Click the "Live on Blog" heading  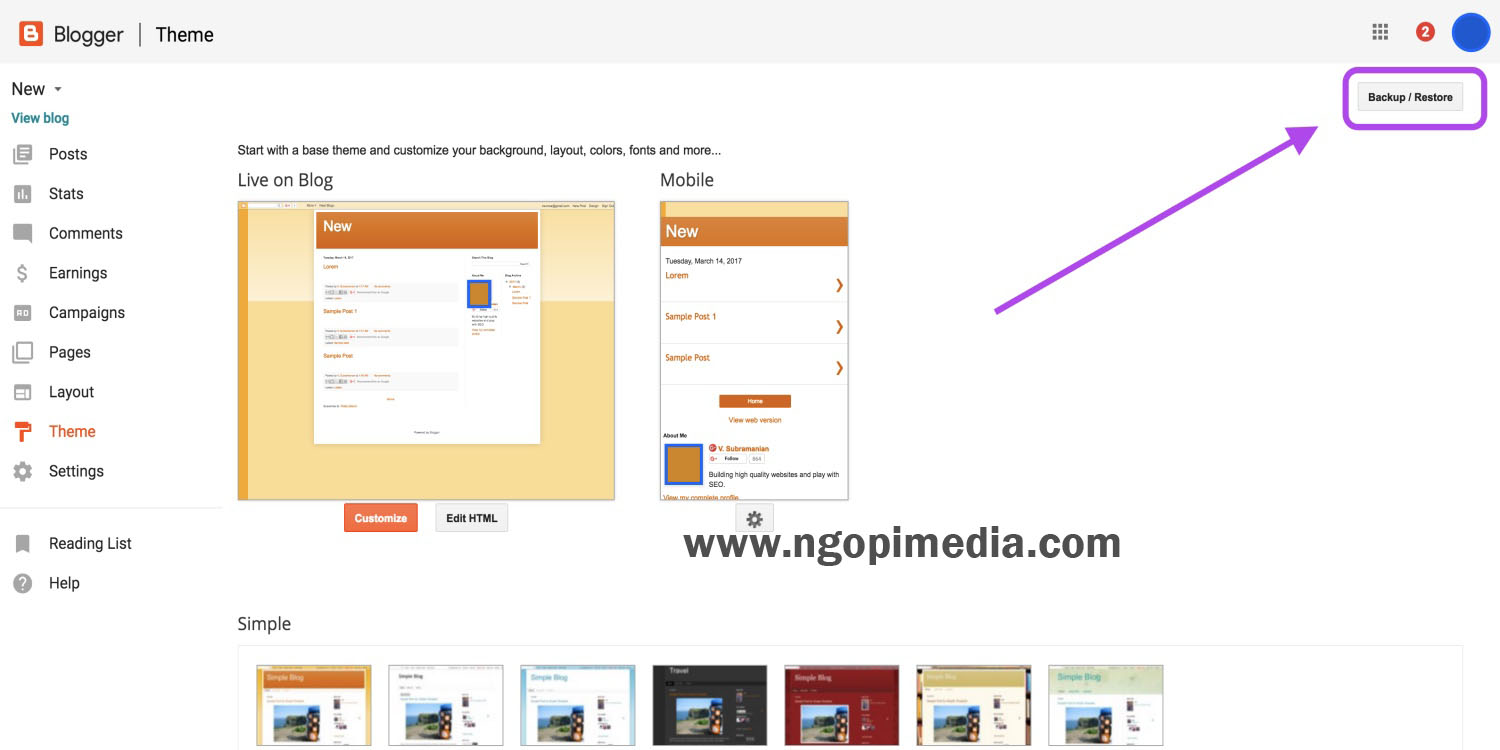(285, 180)
